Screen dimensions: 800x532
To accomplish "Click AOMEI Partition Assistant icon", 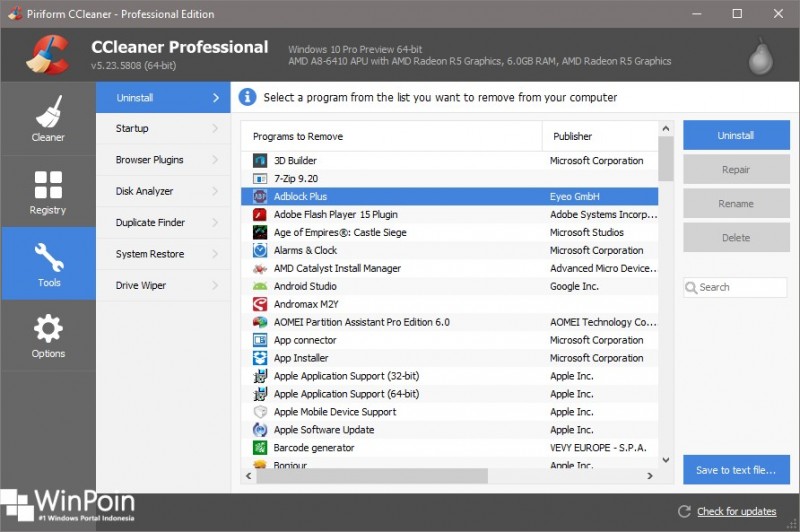I will pos(260,322).
